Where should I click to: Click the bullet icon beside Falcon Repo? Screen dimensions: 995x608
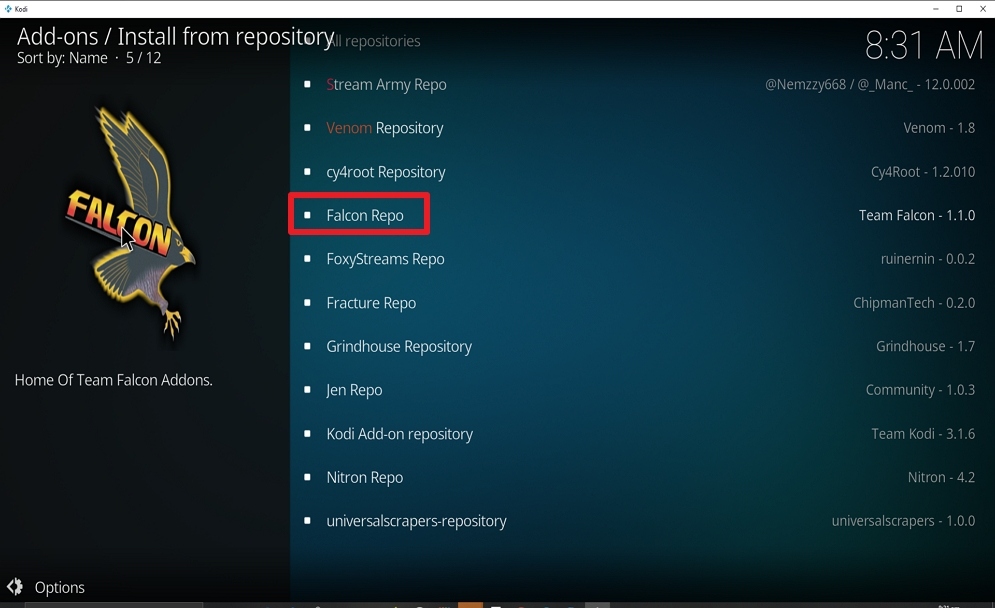point(307,215)
